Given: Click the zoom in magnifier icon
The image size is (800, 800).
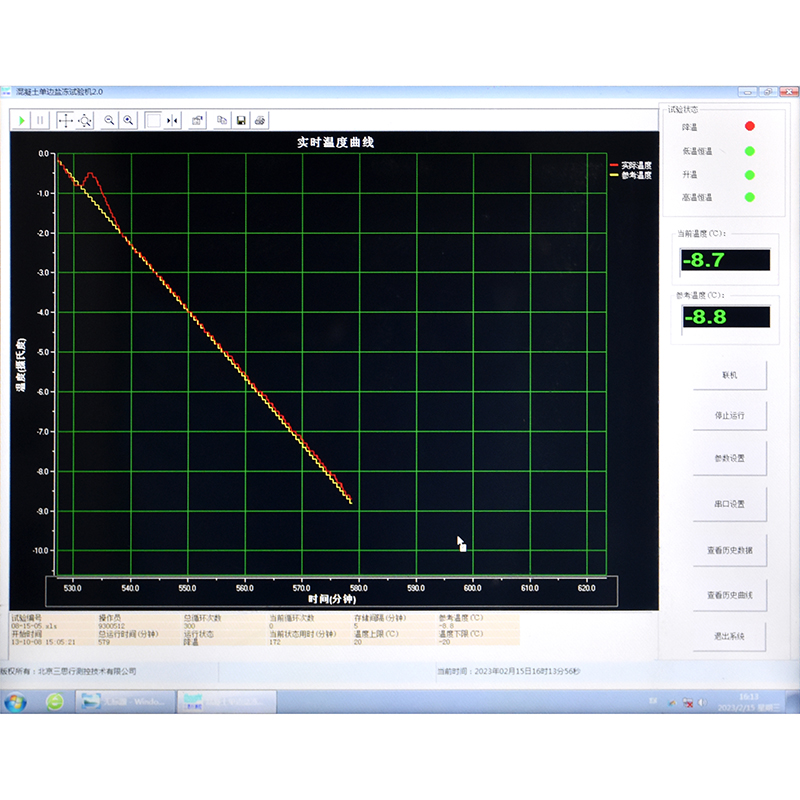Looking at the screenshot, I should [x=129, y=120].
